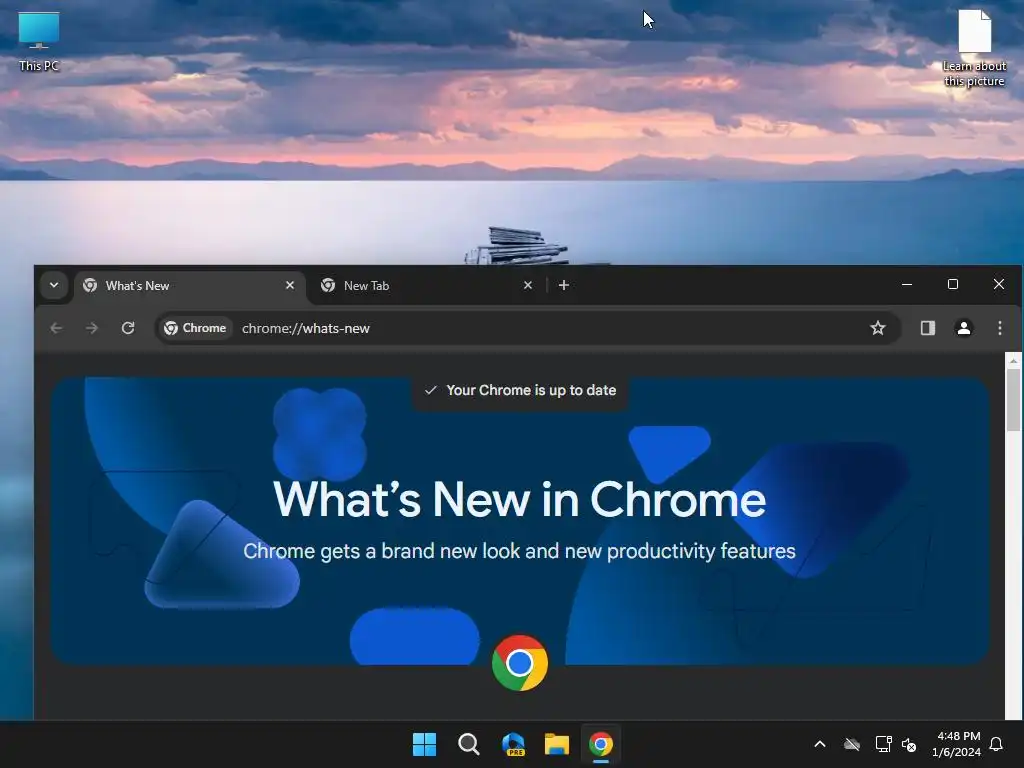Screen dimensions: 1024x768
Task: Open the clock and date flyout
Action: 957,744
